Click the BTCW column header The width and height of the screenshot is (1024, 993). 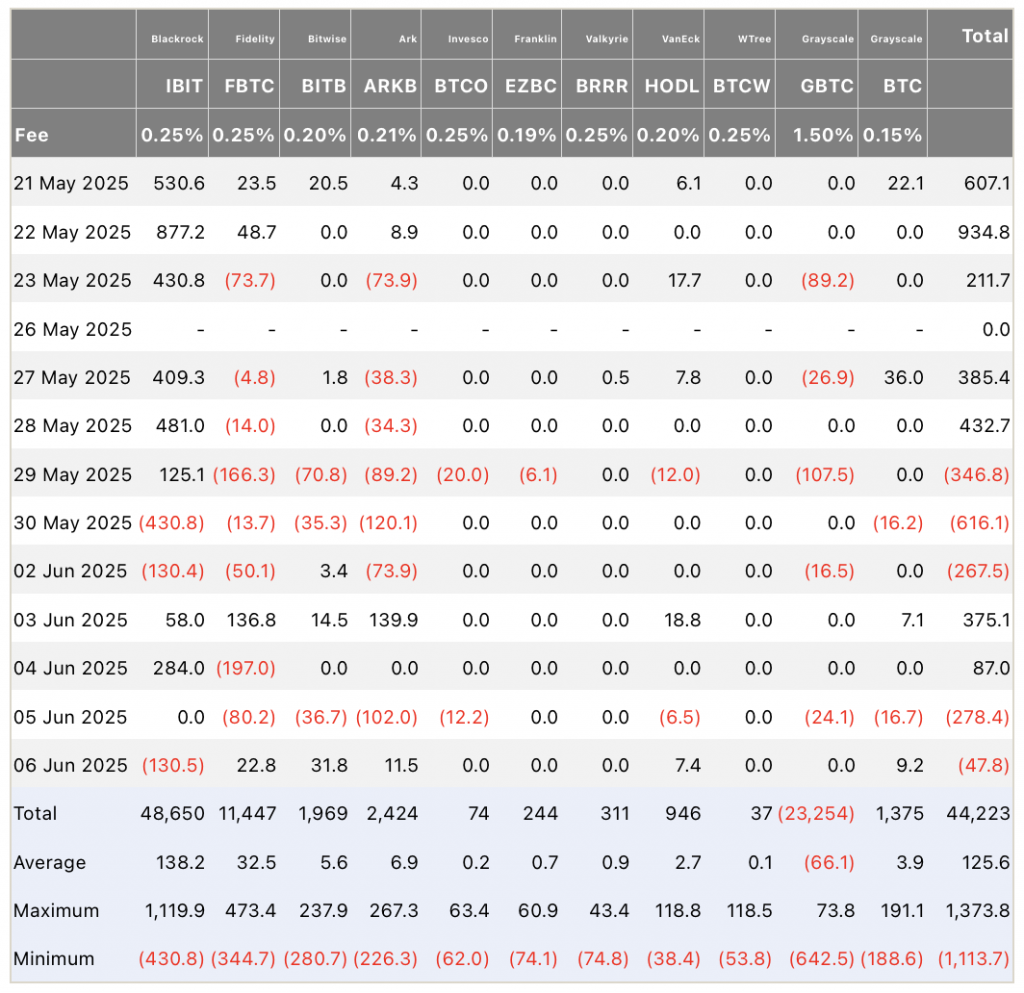pos(741,86)
